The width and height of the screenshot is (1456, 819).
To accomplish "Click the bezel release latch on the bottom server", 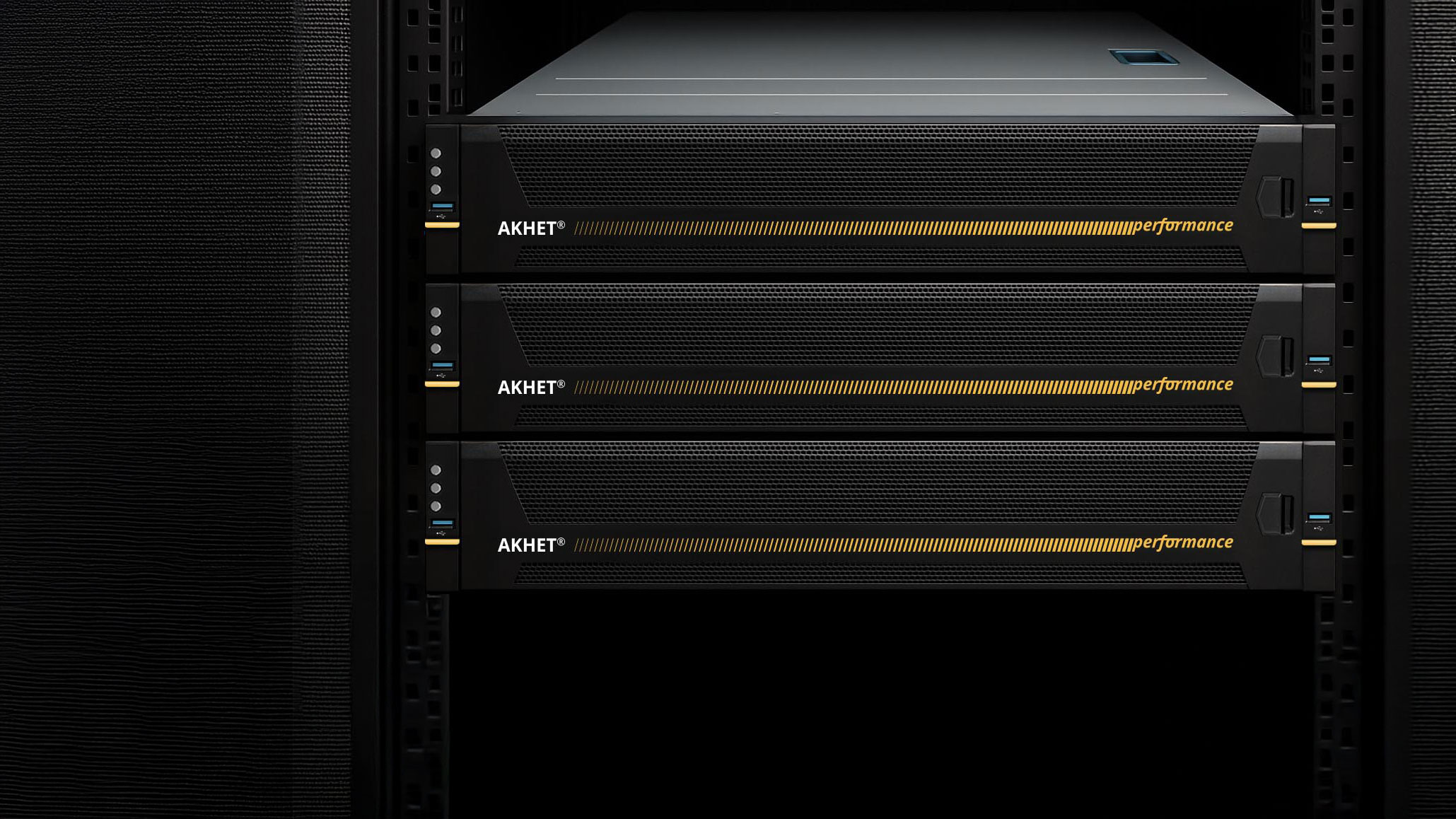I will [1276, 513].
